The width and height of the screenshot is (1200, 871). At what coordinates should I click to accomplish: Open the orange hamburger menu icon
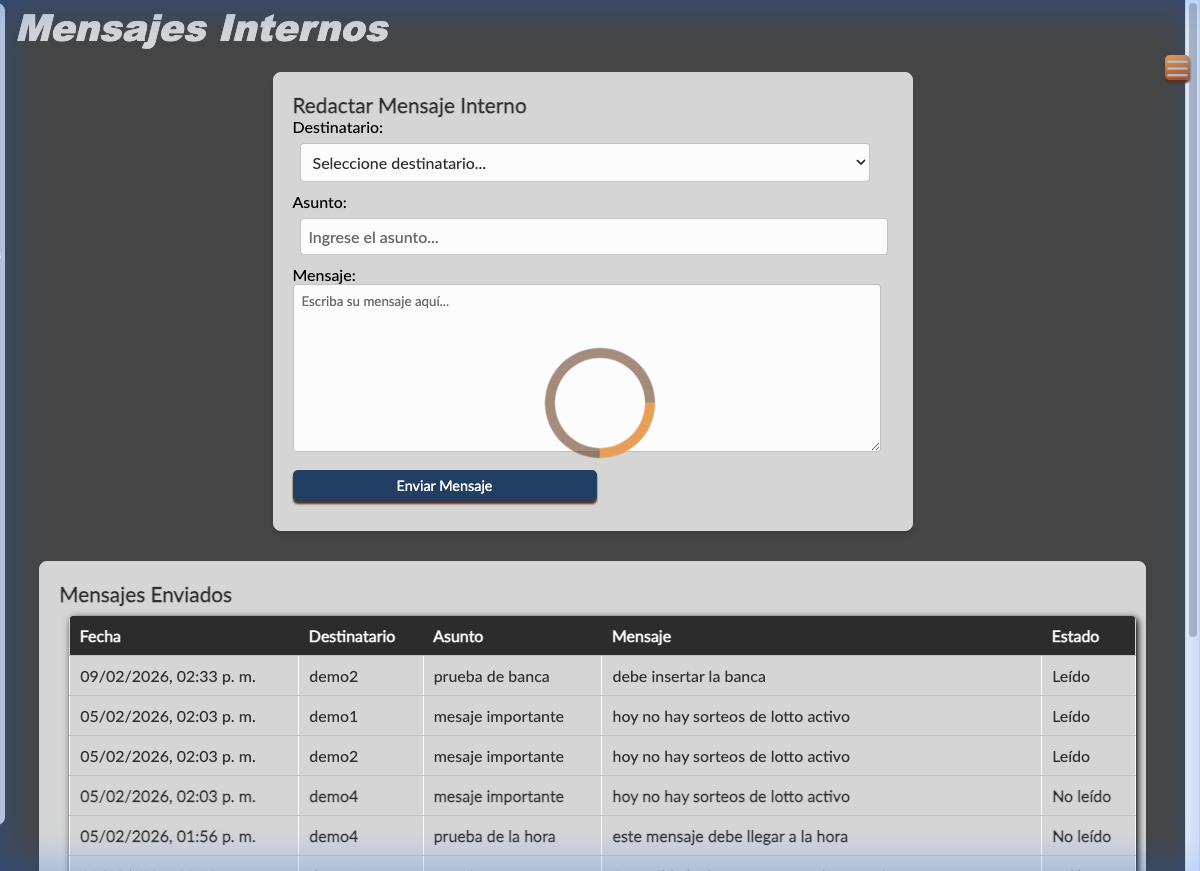[1177, 68]
